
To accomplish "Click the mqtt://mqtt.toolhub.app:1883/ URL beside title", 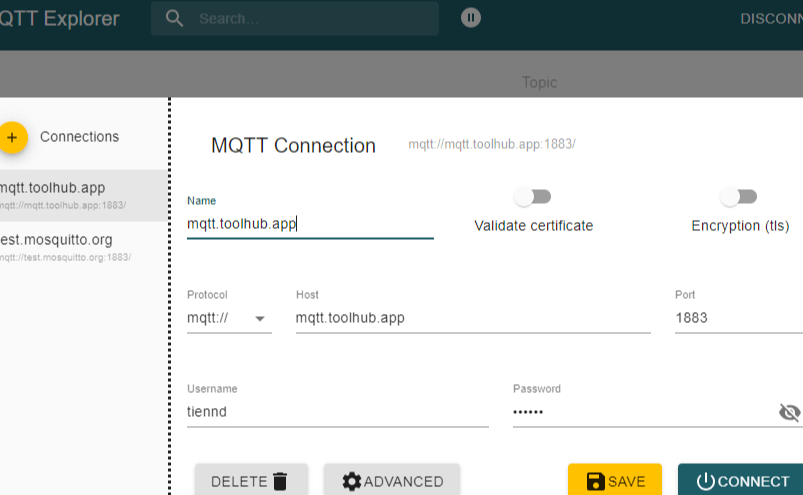I will [x=492, y=144].
